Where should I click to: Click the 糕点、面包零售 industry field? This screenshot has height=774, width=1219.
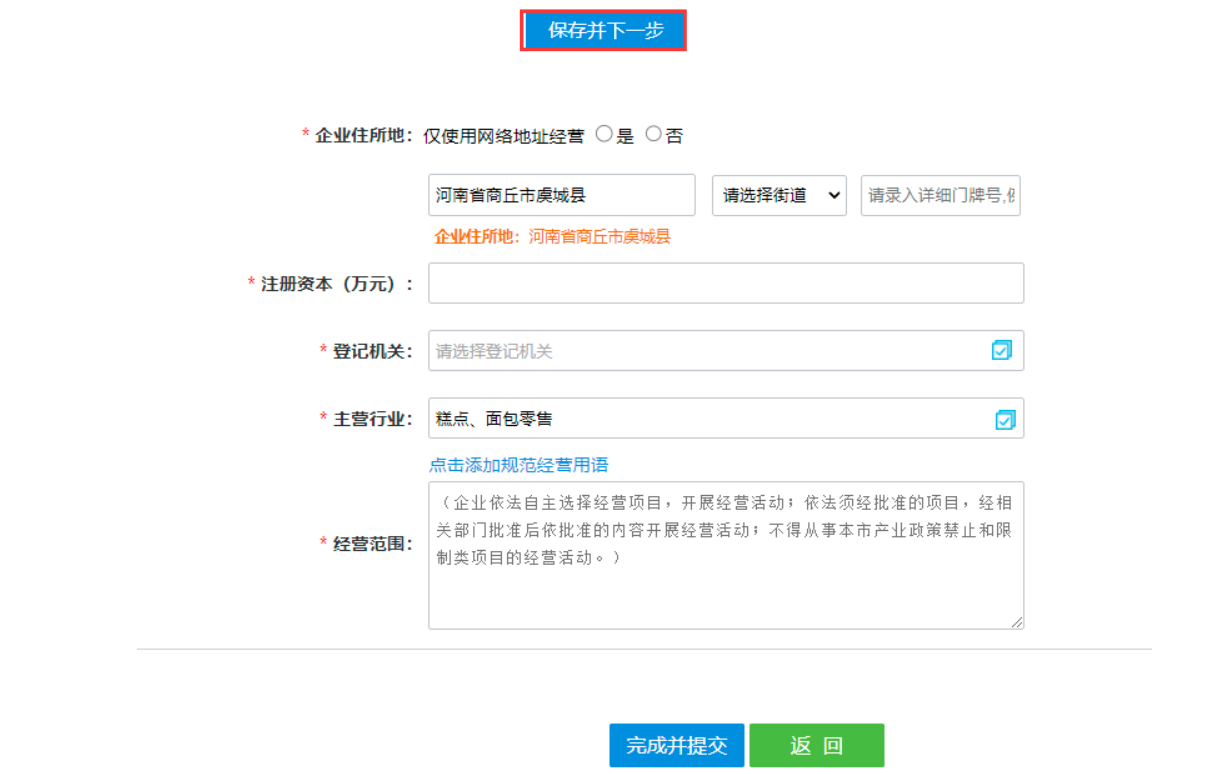tap(700, 418)
